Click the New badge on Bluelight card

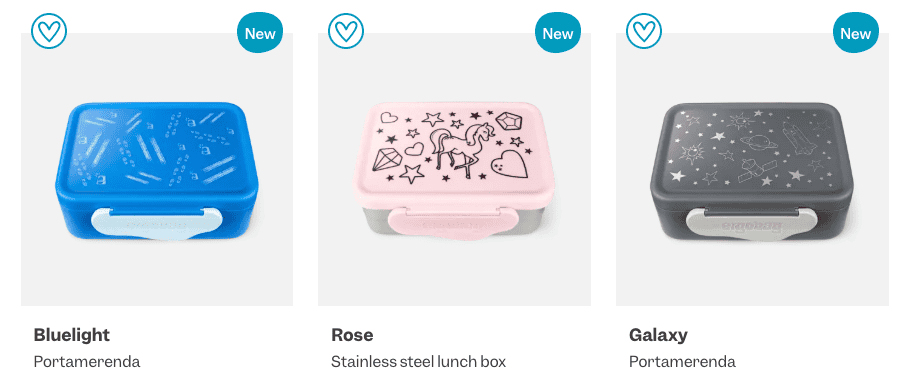point(260,32)
